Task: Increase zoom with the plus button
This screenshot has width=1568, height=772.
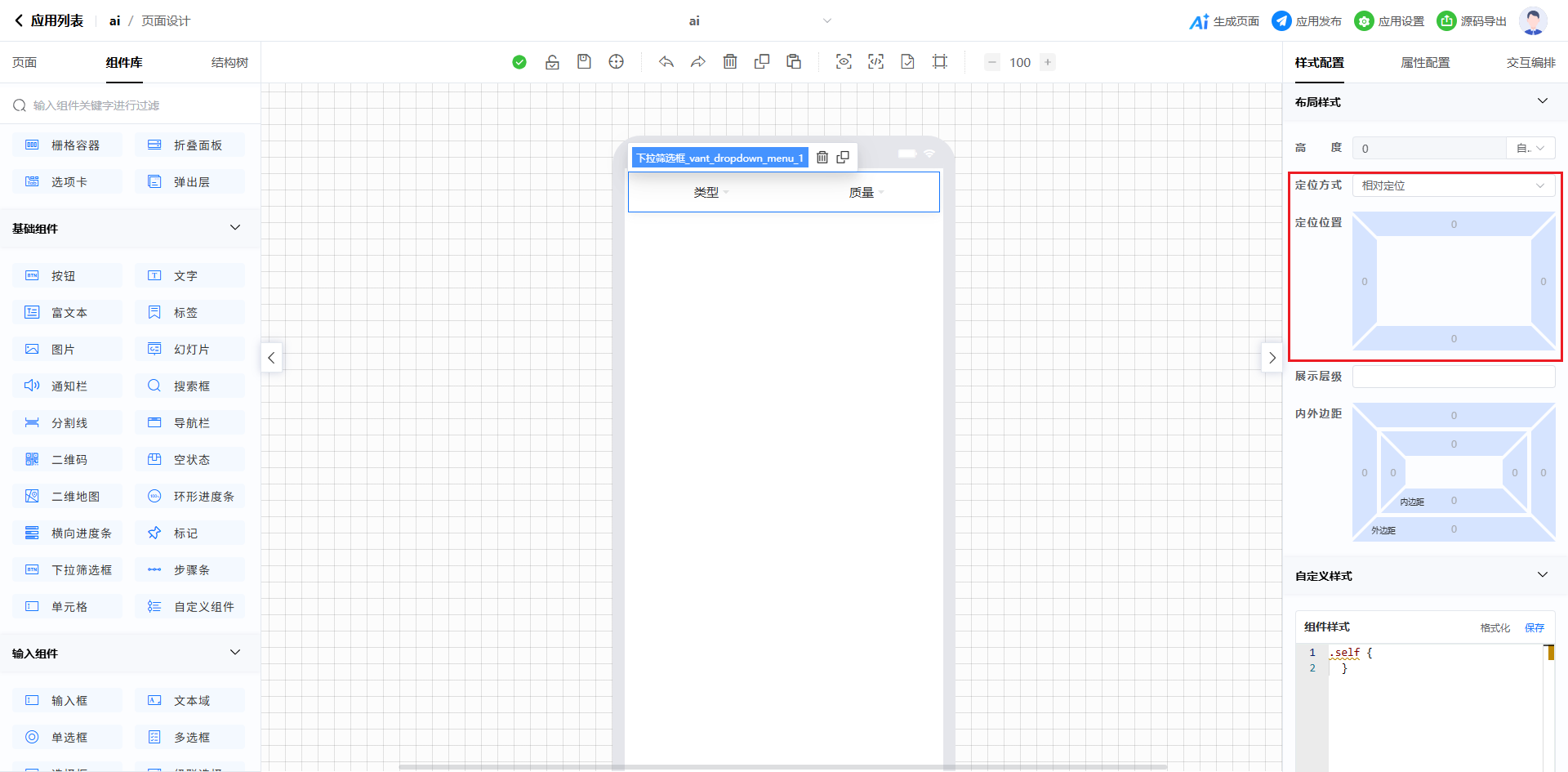Action: tap(1048, 62)
